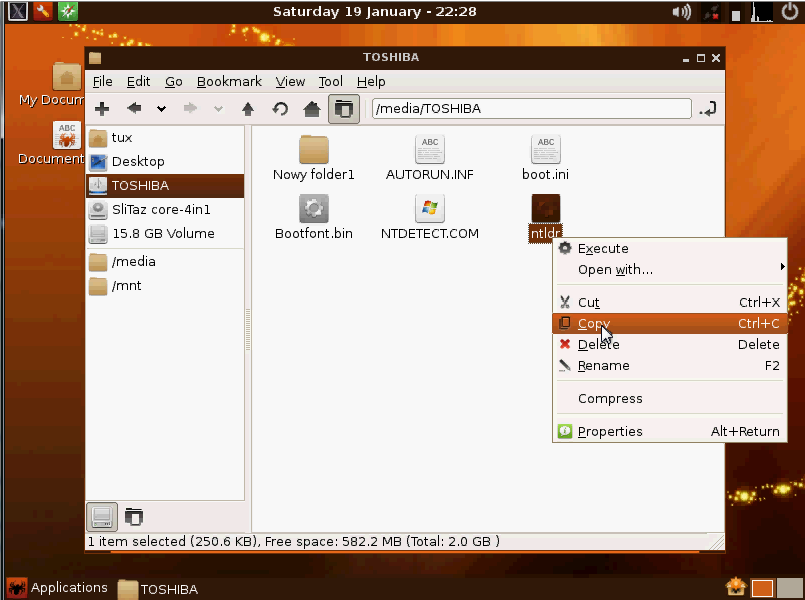Choose Execute from context menu
Image resolution: width=805 pixels, height=600 pixels.
(x=669, y=249)
